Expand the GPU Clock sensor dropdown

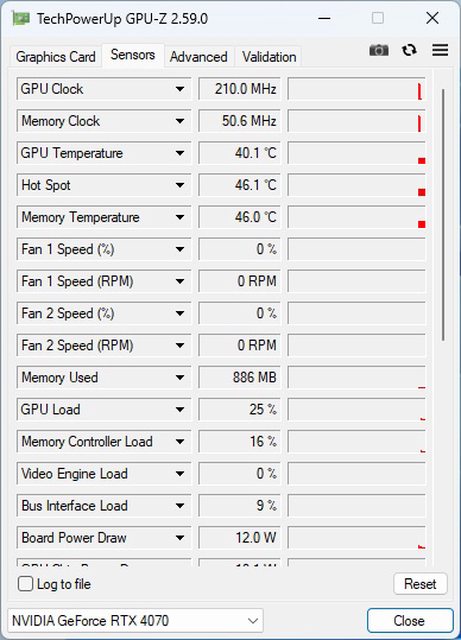[x=180, y=89]
